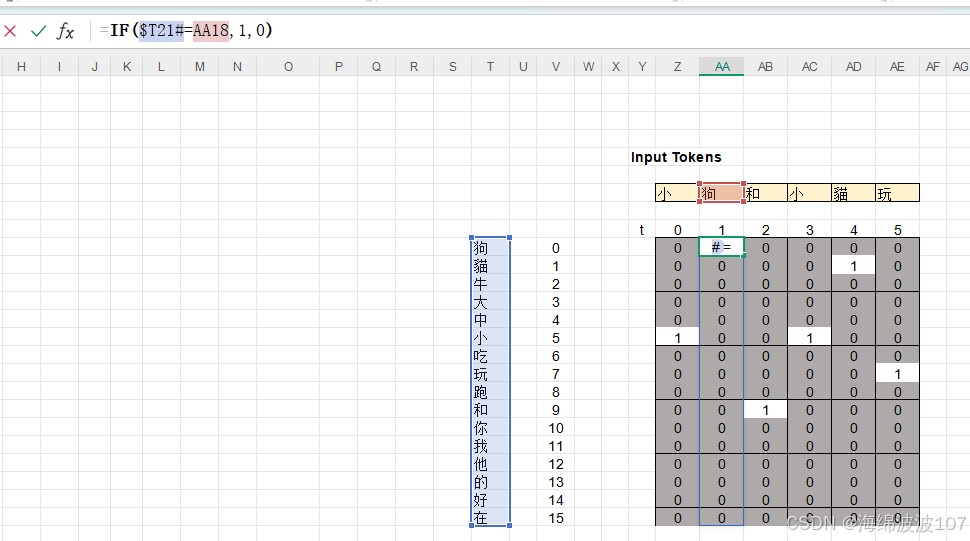This screenshot has width=970, height=541.
Task: Click the 't' label cell
Action: coord(642,230)
